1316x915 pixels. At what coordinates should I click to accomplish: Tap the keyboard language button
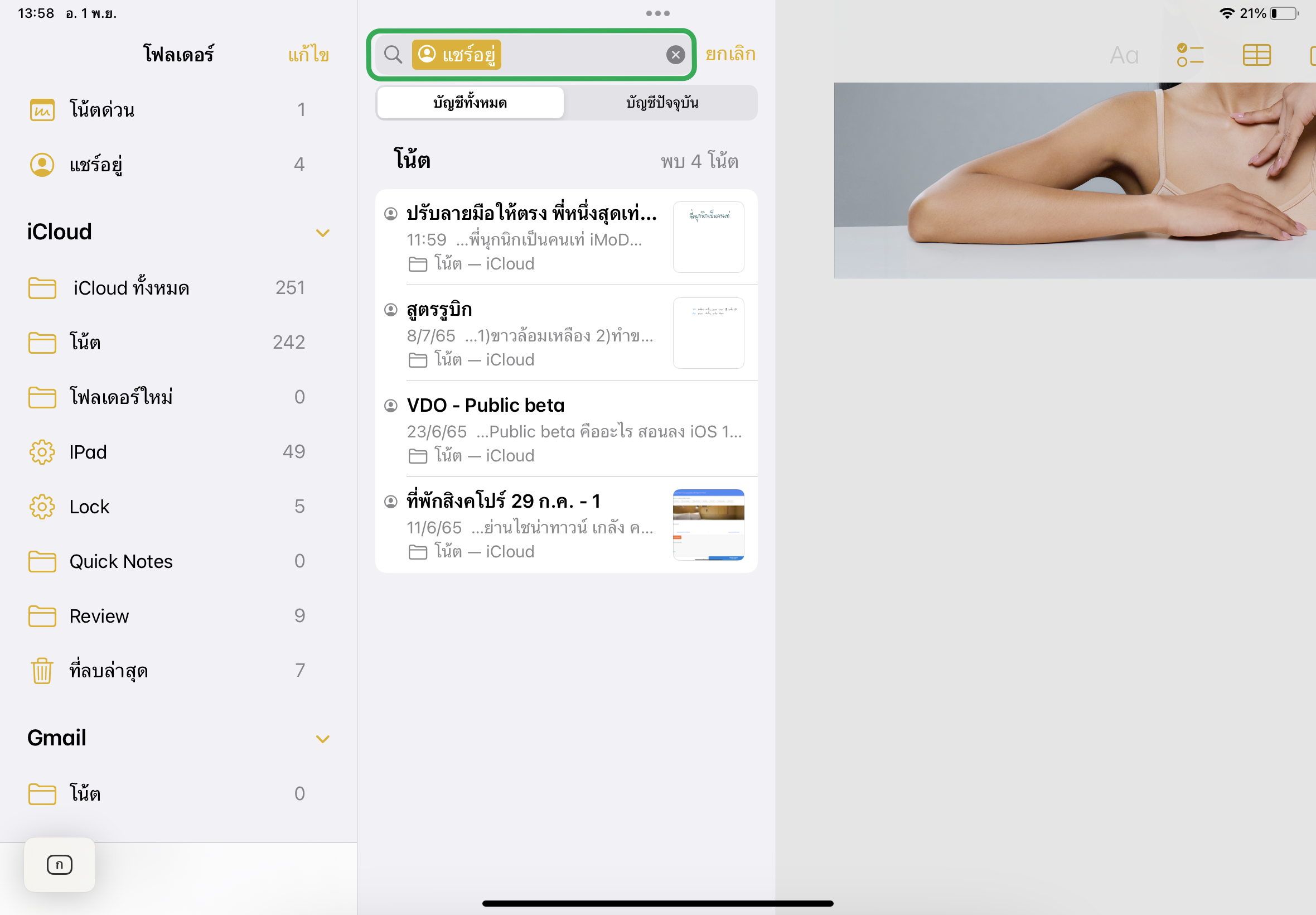pos(60,865)
